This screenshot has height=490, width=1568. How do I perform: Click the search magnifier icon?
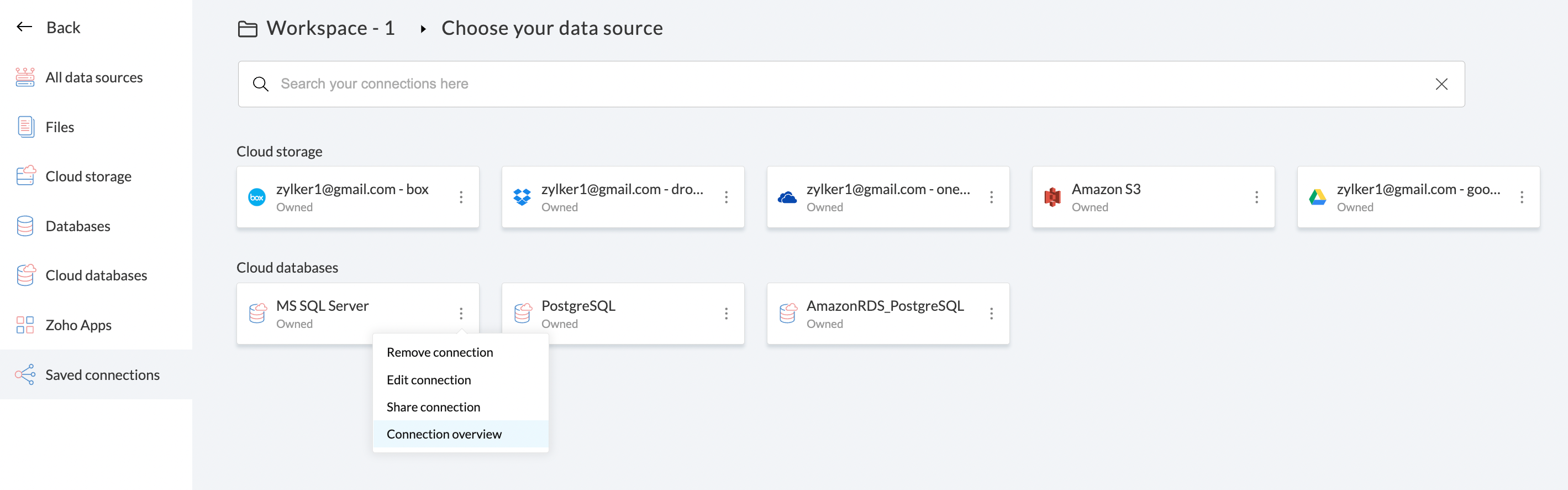tap(261, 84)
